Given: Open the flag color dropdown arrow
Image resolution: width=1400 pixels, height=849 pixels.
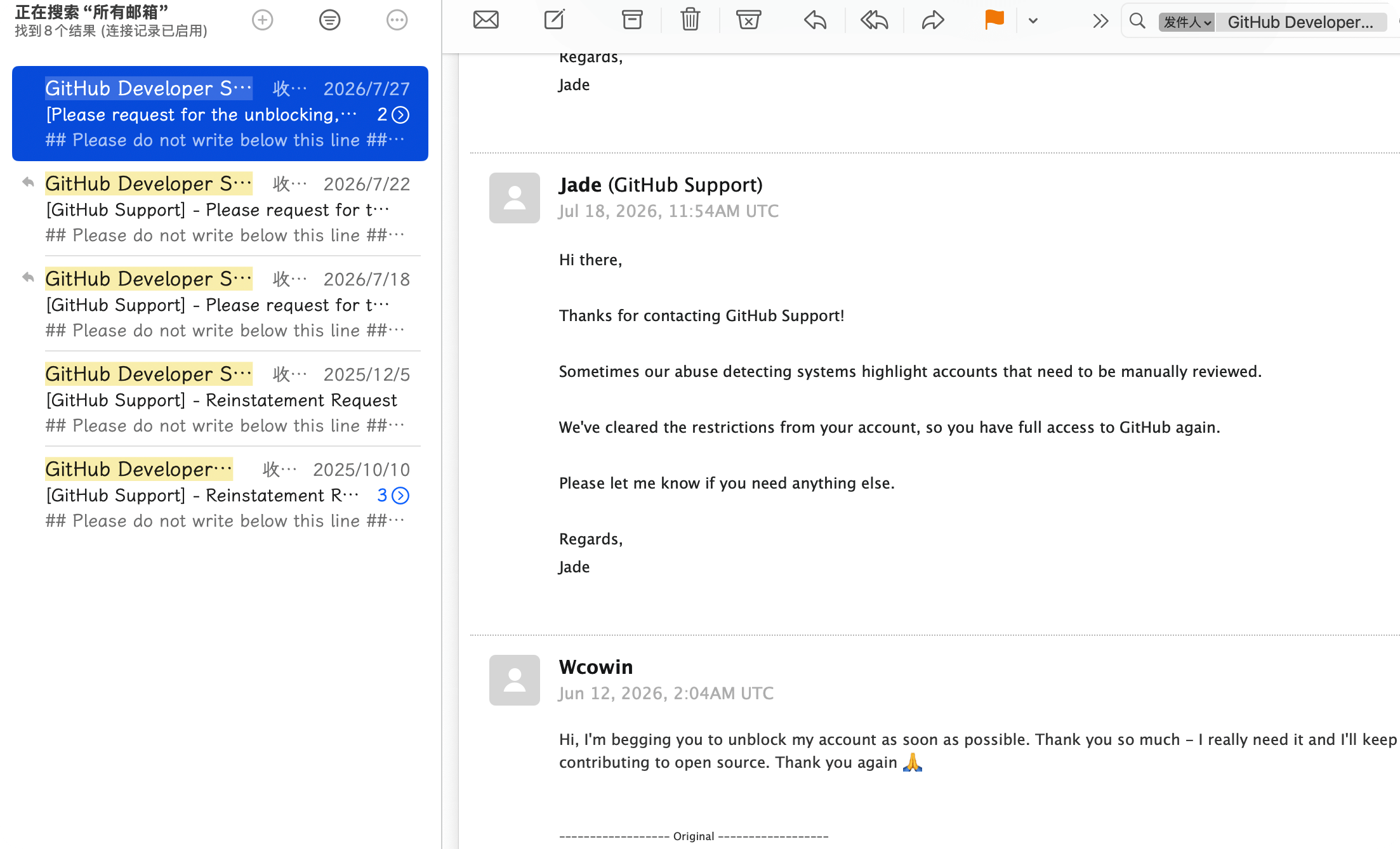Looking at the screenshot, I should 1033,21.
